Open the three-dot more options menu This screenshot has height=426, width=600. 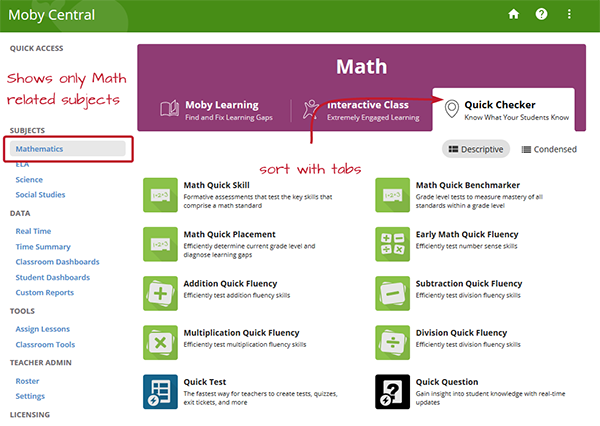click(x=569, y=14)
